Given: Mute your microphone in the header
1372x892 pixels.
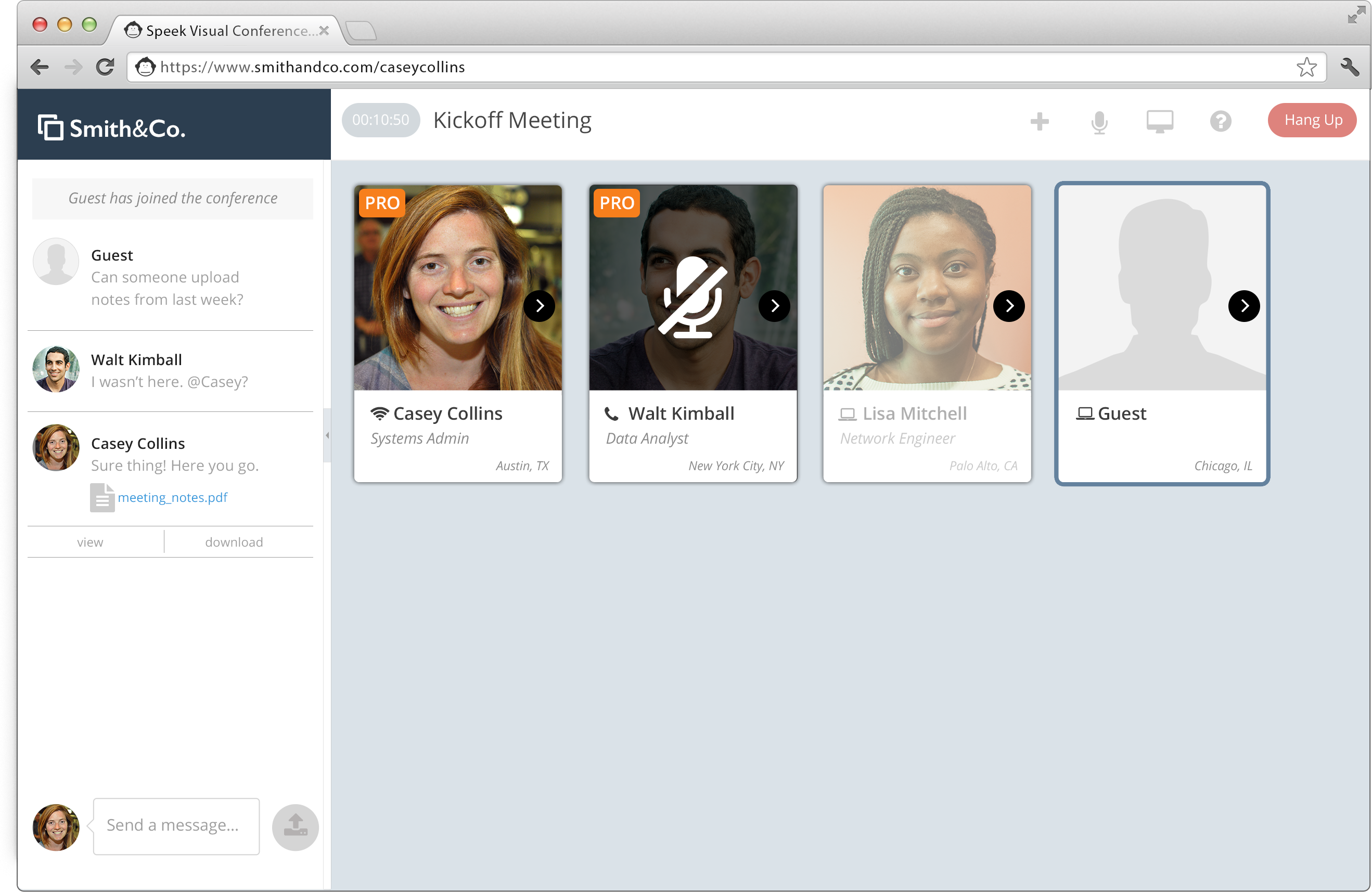Looking at the screenshot, I should pyautogui.click(x=1099, y=122).
